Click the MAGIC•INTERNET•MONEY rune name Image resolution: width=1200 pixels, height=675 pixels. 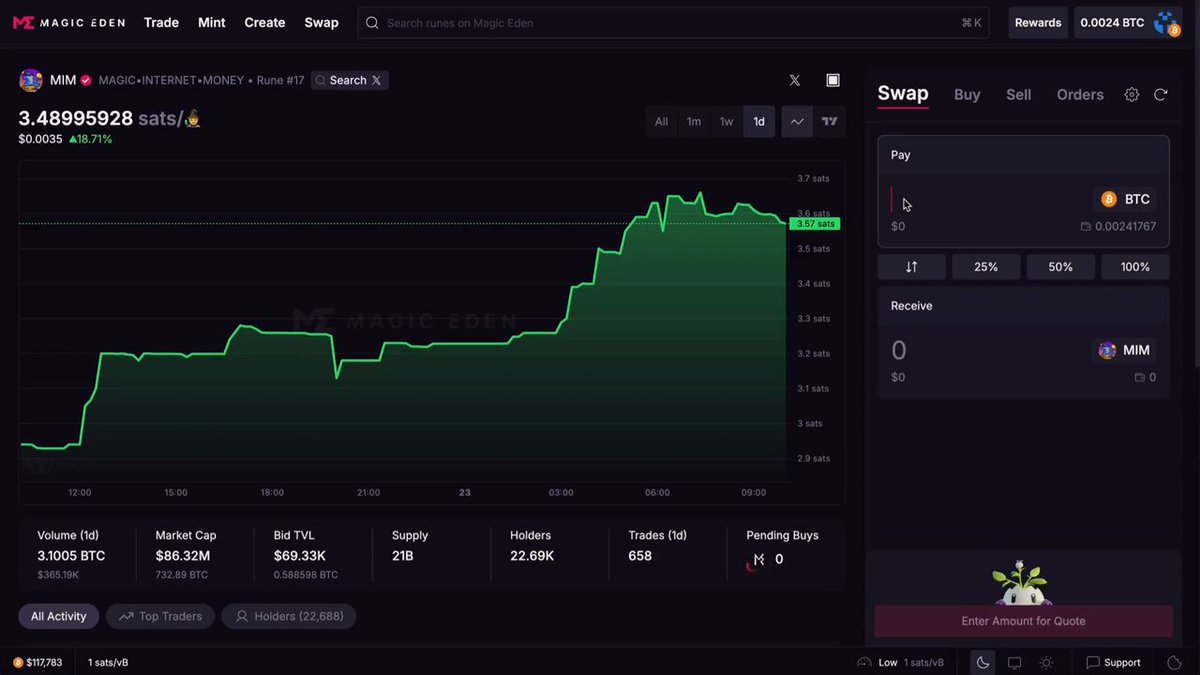pos(171,80)
